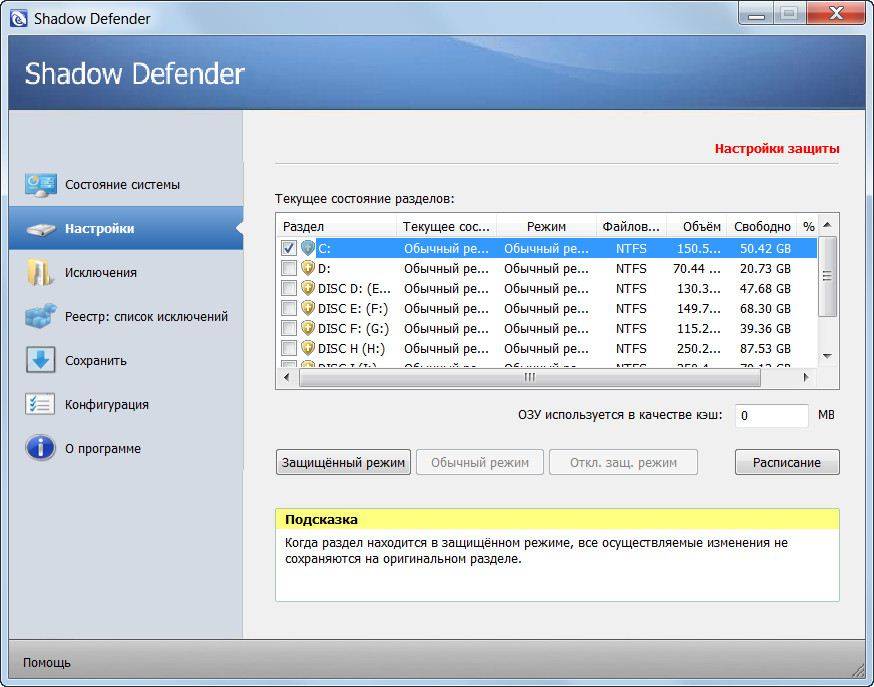Click the 68.30 GB free space cell
This screenshot has width=874, height=687.
click(765, 309)
